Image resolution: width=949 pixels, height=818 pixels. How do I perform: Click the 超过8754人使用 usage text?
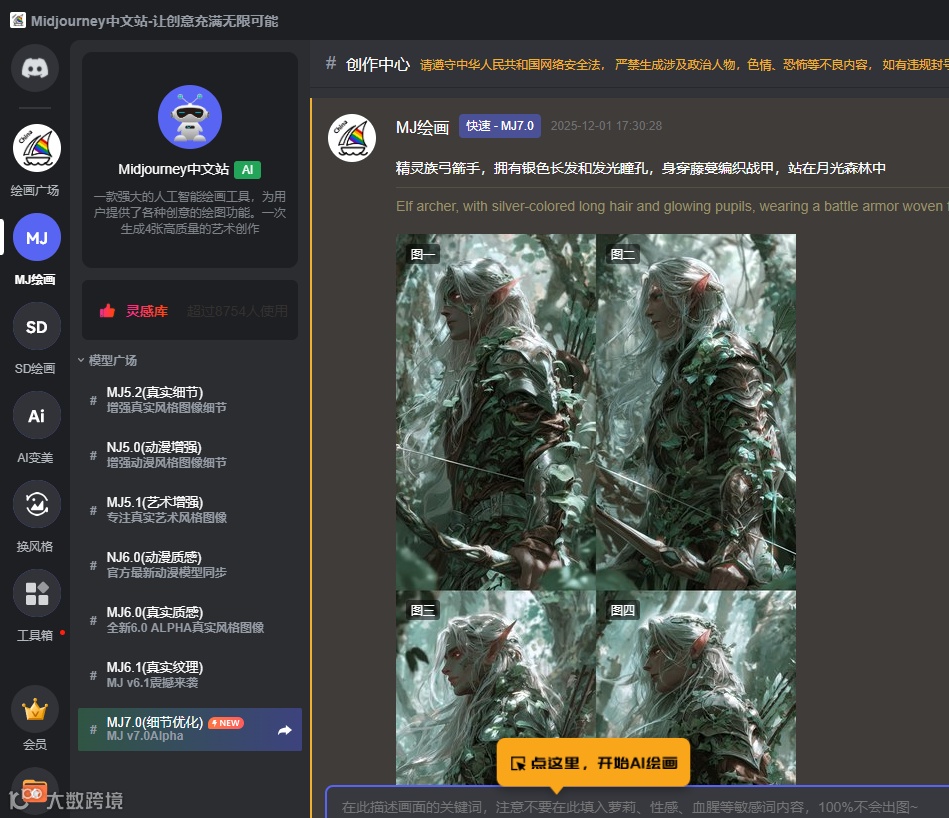pos(237,311)
